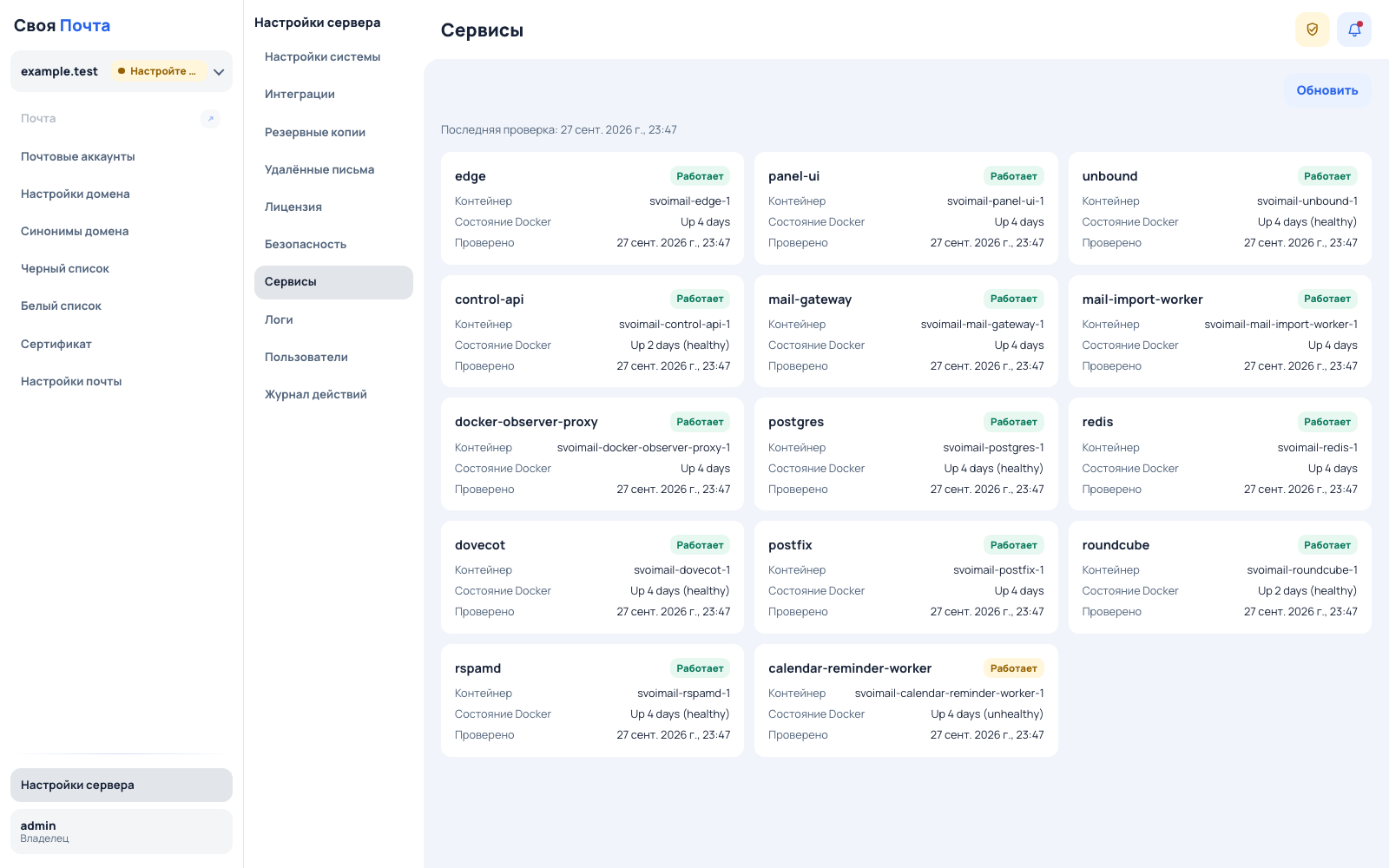The image size is (1389, 868).
Task: Open Синонимы домена page
Action: (x=122, y=232)
